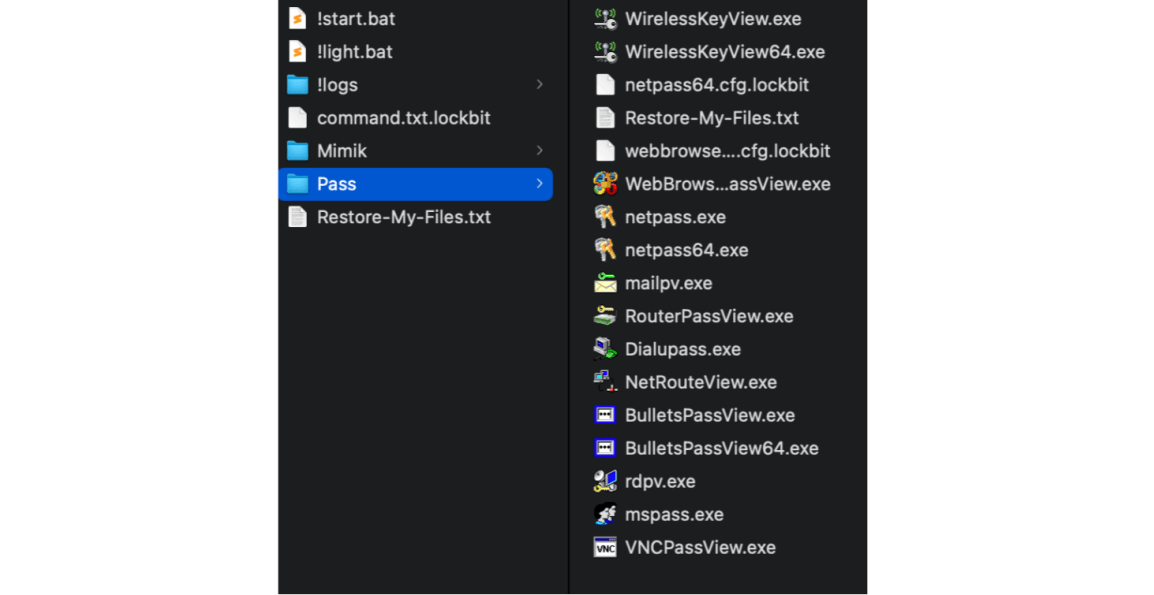Click the Mimik folder icon
The height and width of the screenshot is (595, 1154).
[x=297, y=151]
